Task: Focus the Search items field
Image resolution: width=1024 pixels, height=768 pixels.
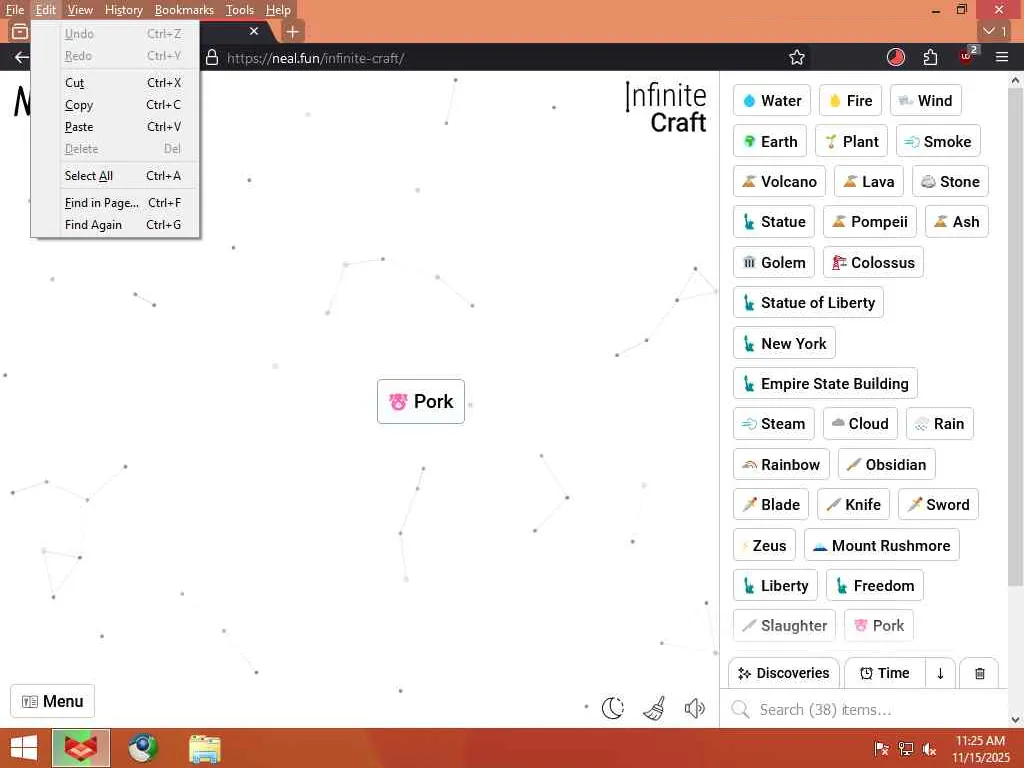Action: (863, 709)
